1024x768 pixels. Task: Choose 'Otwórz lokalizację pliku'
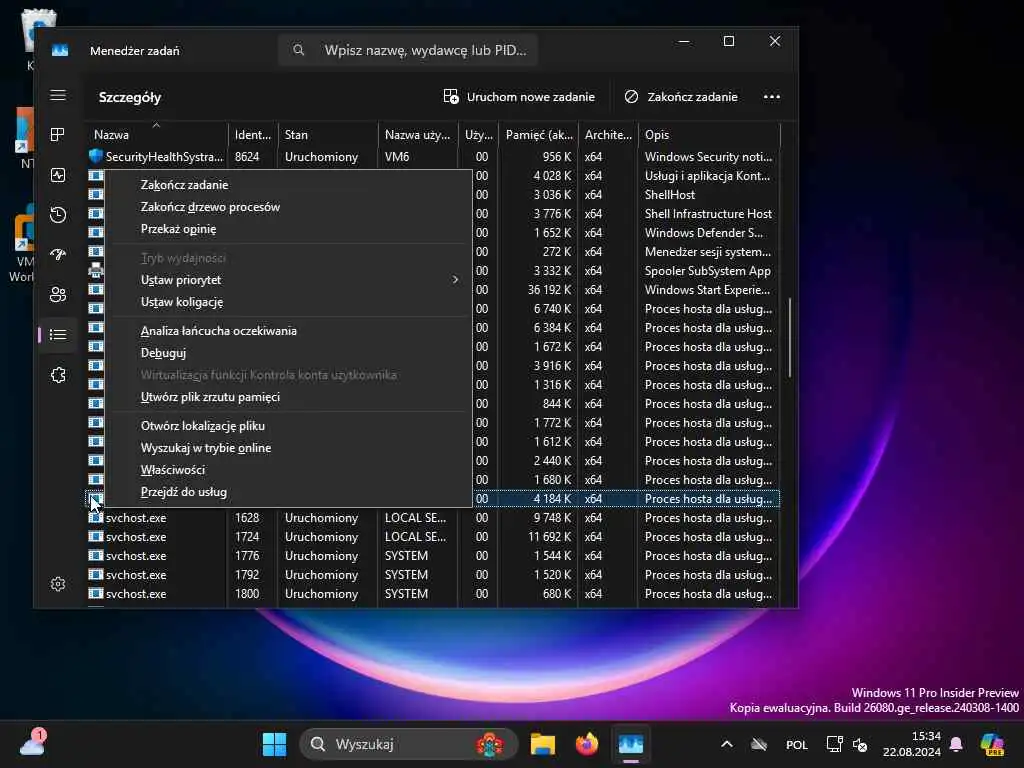point(288,426)
